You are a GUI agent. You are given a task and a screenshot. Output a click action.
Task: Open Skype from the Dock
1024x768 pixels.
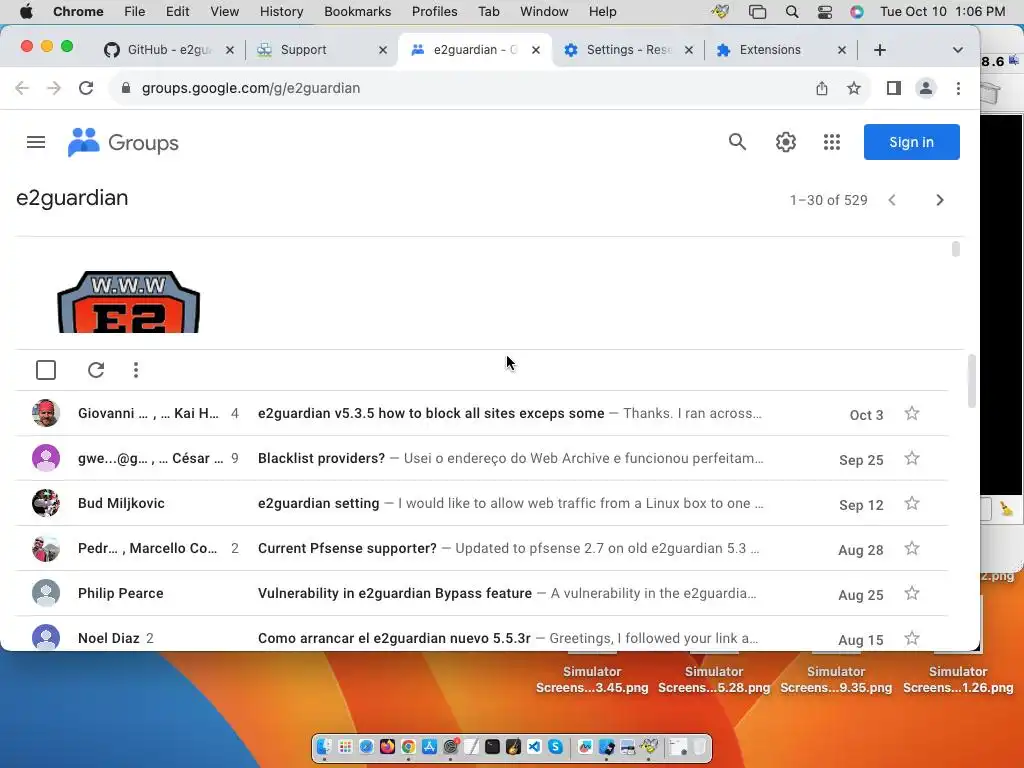(x=556, y=746)
